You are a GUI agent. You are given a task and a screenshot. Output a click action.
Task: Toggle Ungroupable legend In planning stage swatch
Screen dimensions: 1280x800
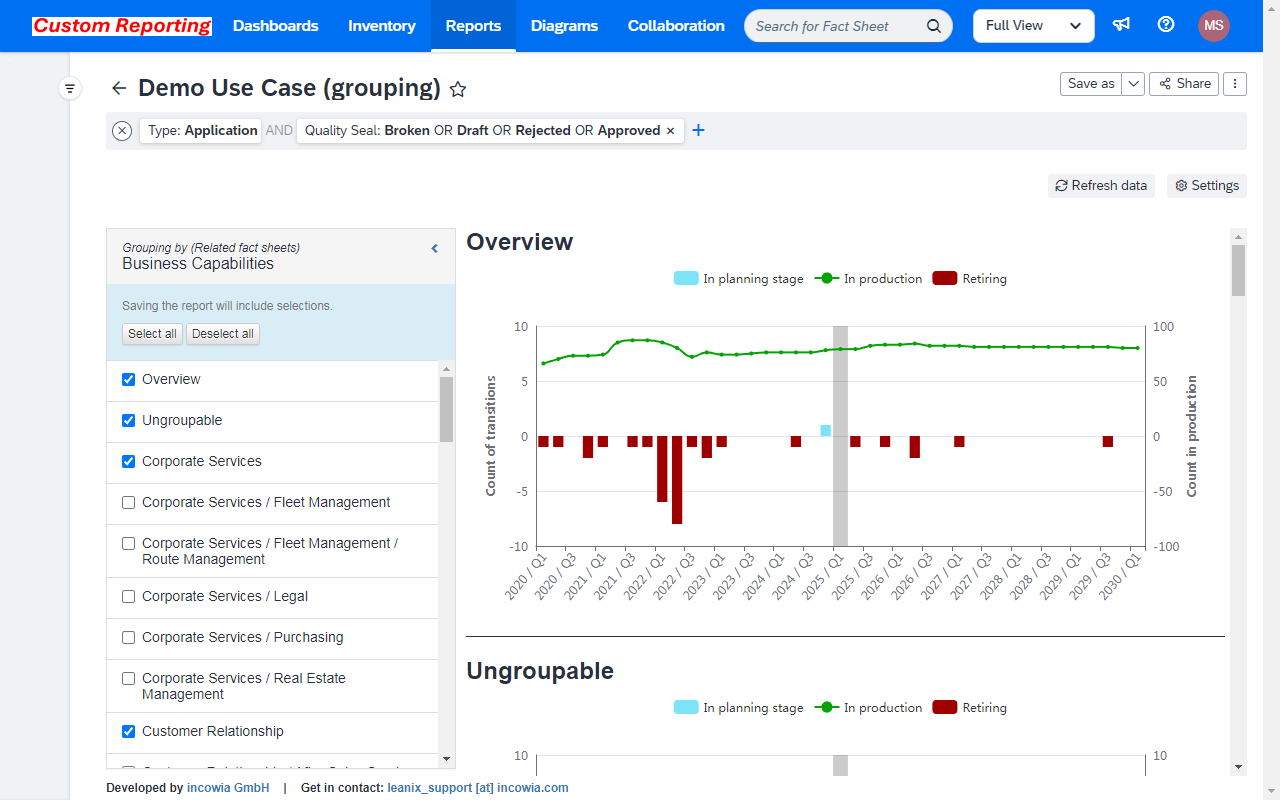pyautogui.click(x=686, y=708)
